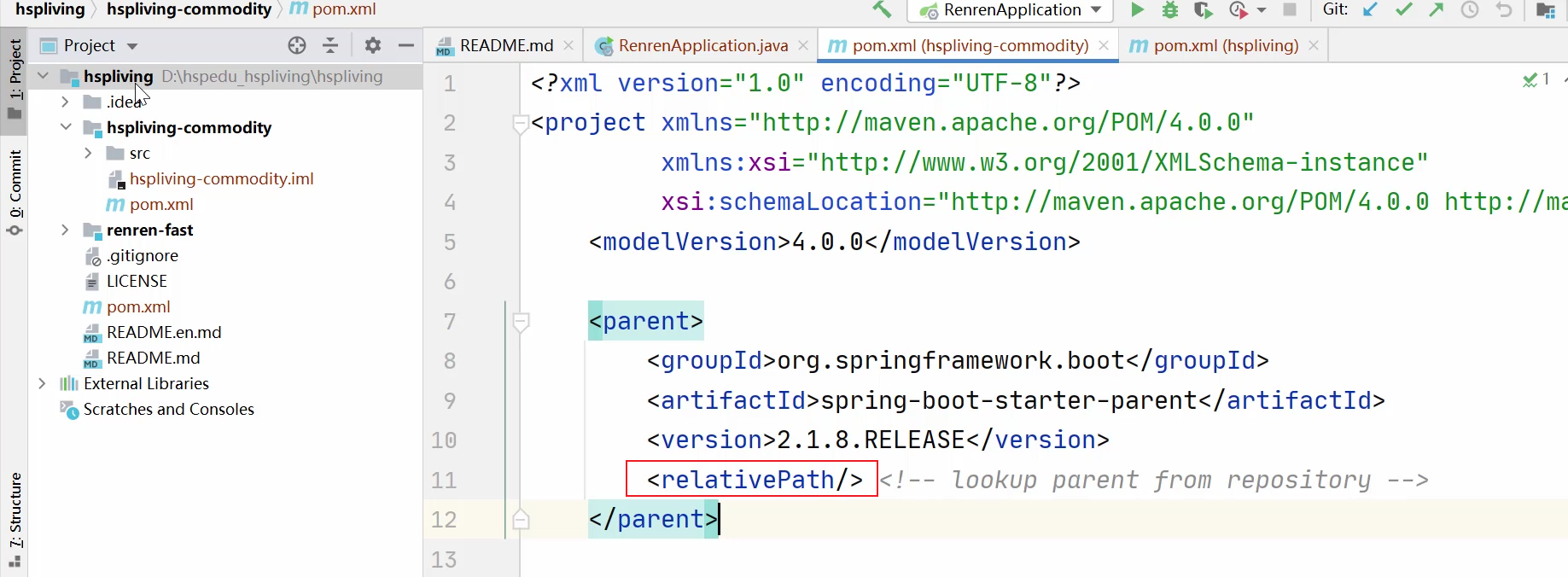The width and height of the screenshot is (1568, 577).
Task: Open Project Structure icon in the top-right toolbar
Action: click(x=1546, y=10)
